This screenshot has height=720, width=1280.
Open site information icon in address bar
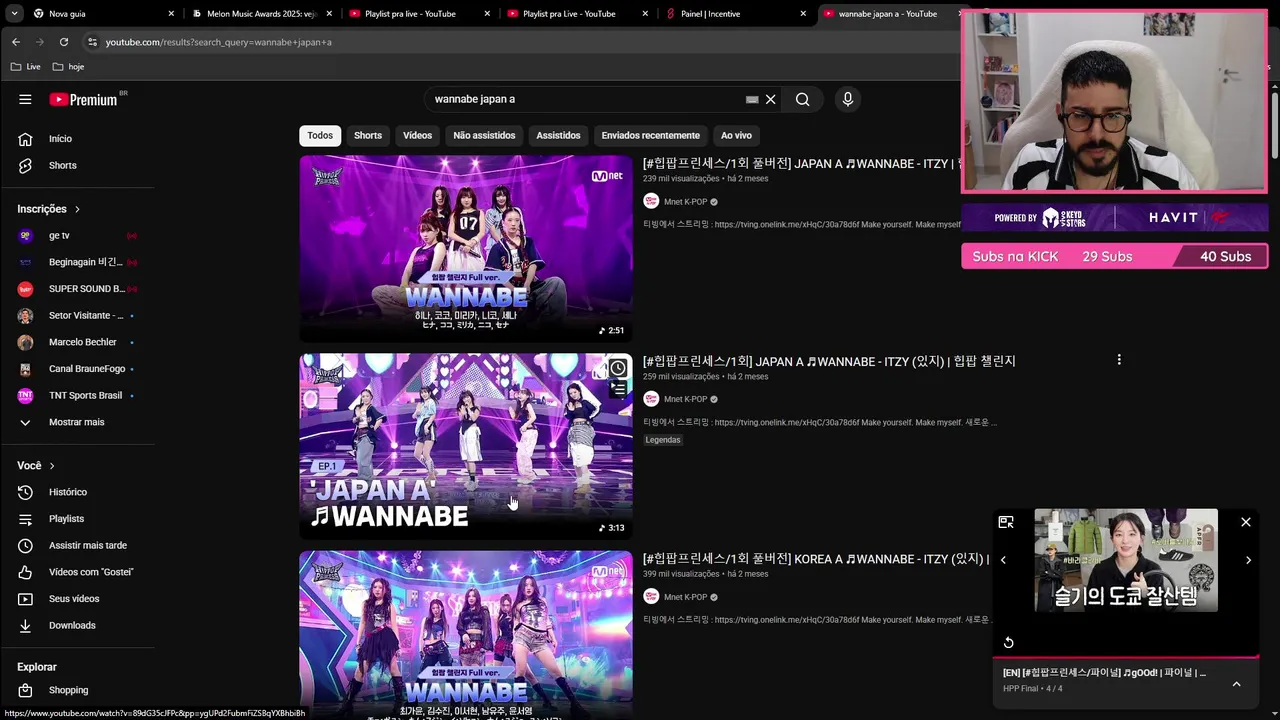[x=92, y=42]
